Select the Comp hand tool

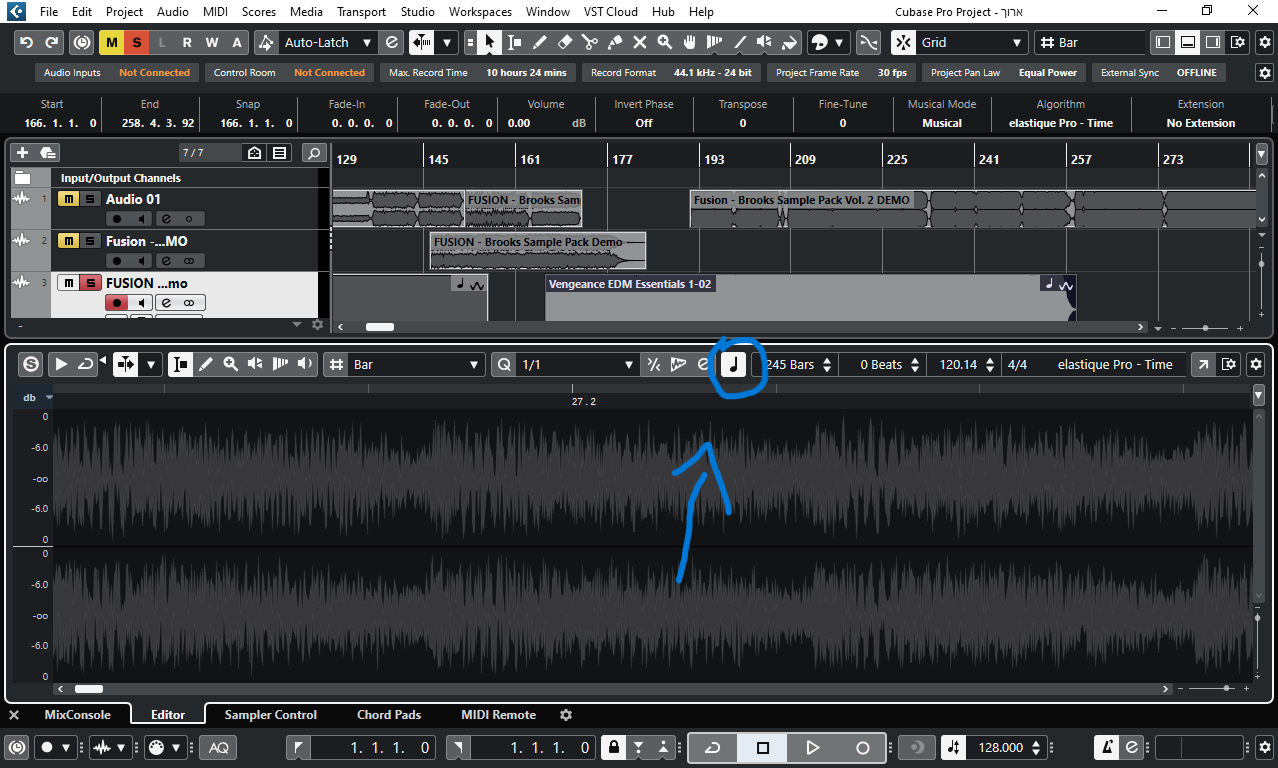pos(690,43)
